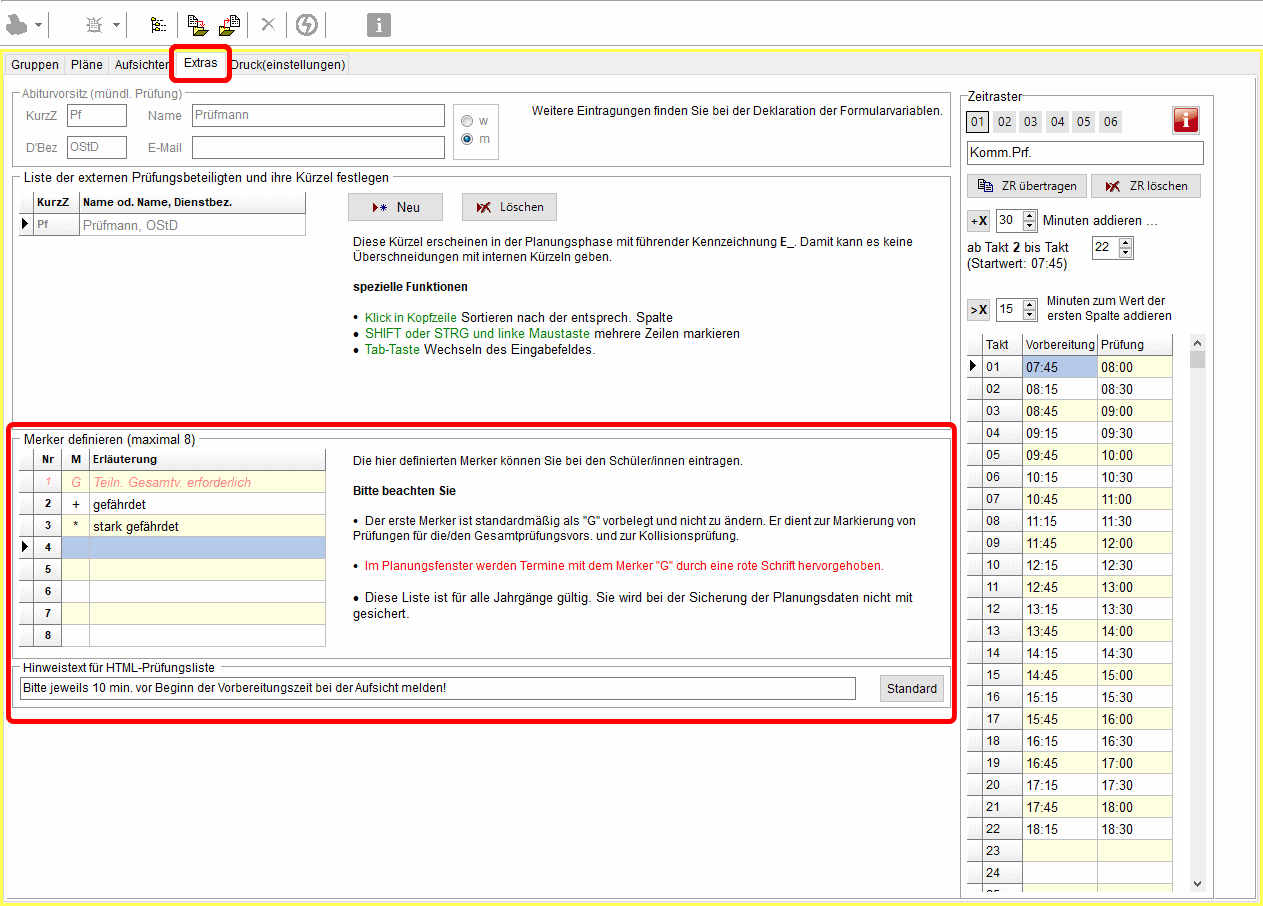Click the folder export icon with up arrow
Screen dimensions: 1263x906
point(229,25)
